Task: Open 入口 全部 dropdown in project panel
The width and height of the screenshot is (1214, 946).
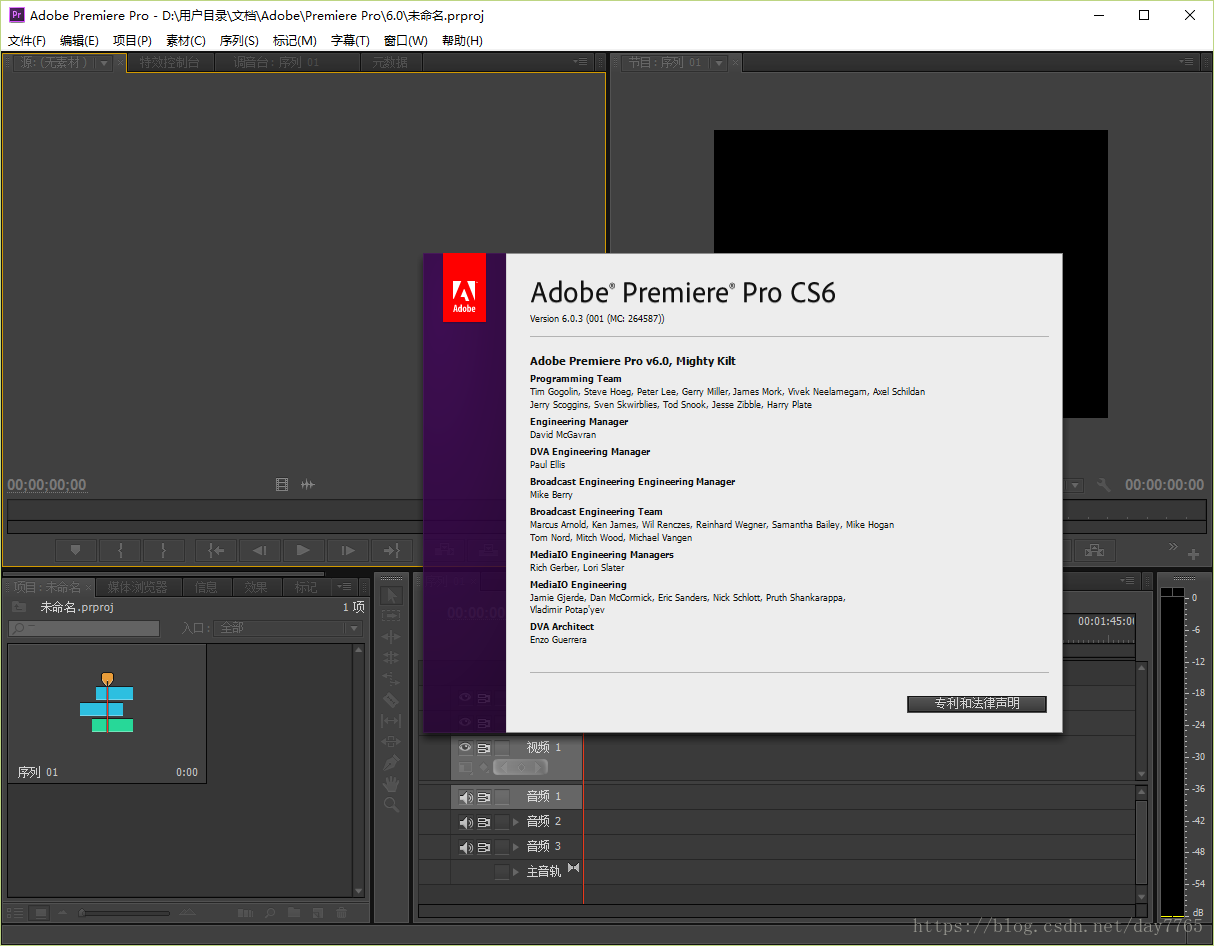Action: 288,628
